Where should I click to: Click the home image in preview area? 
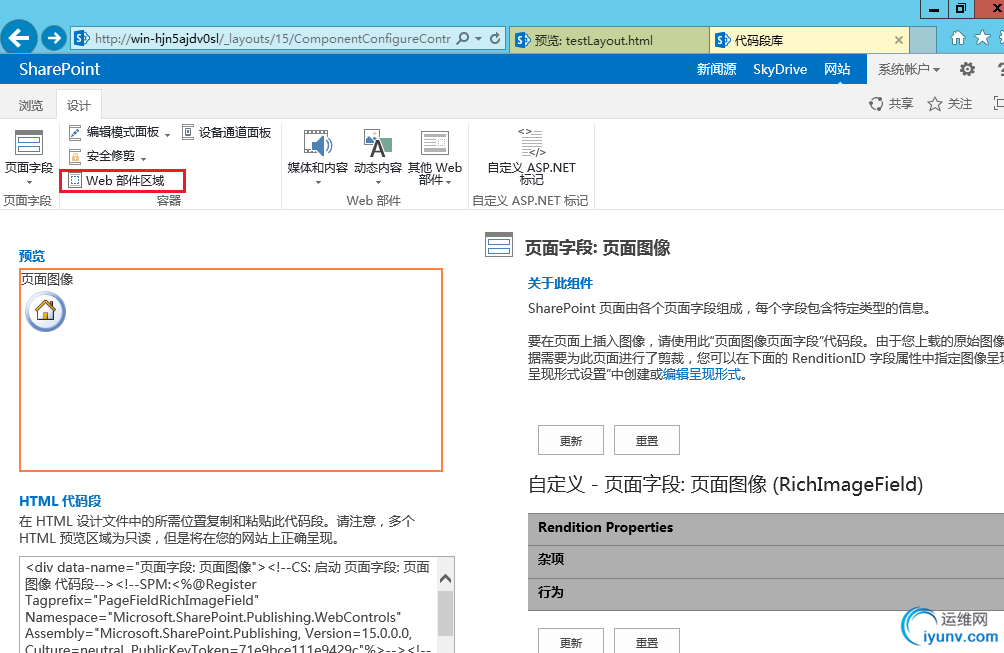tap(45, 311)
